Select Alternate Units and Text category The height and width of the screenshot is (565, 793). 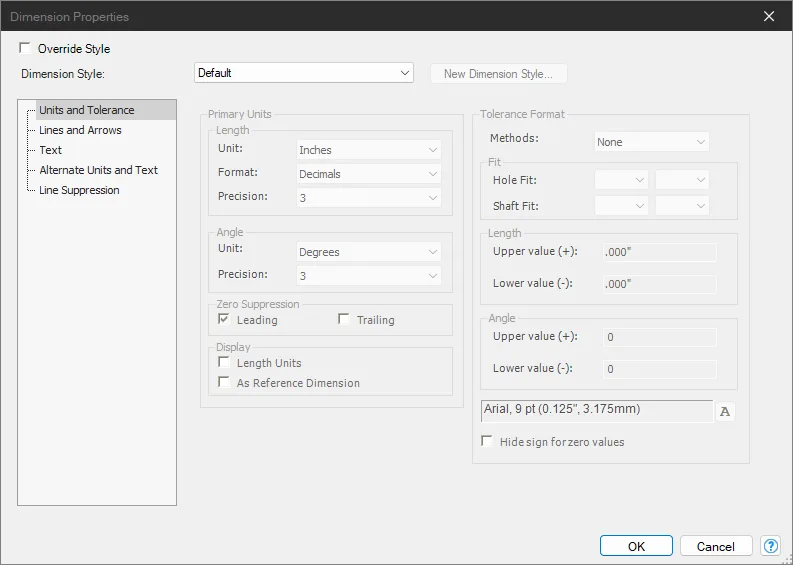pos(99,170)
